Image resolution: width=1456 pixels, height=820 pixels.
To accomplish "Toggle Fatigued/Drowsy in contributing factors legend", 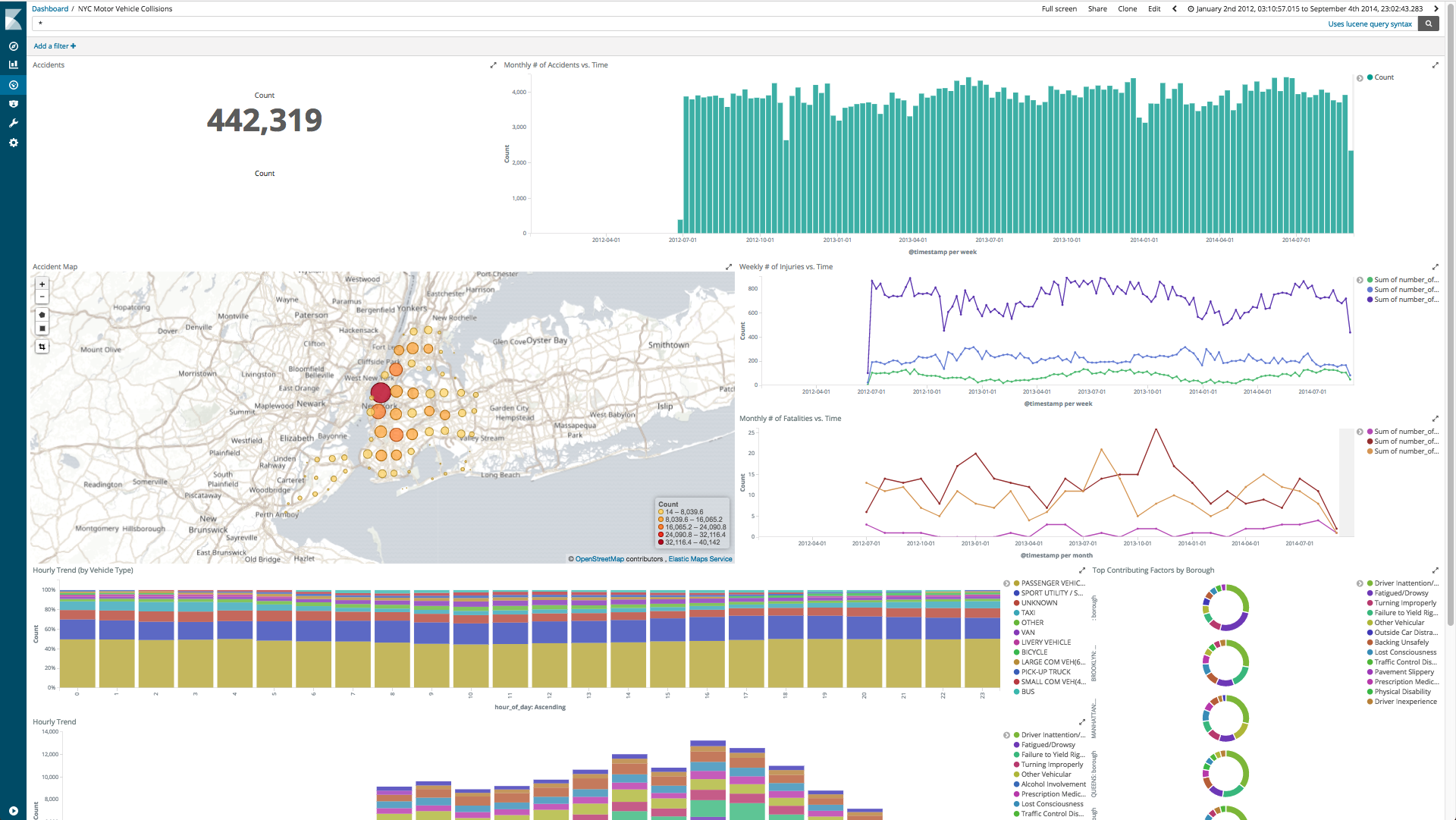I will [x=1401, y=593].
